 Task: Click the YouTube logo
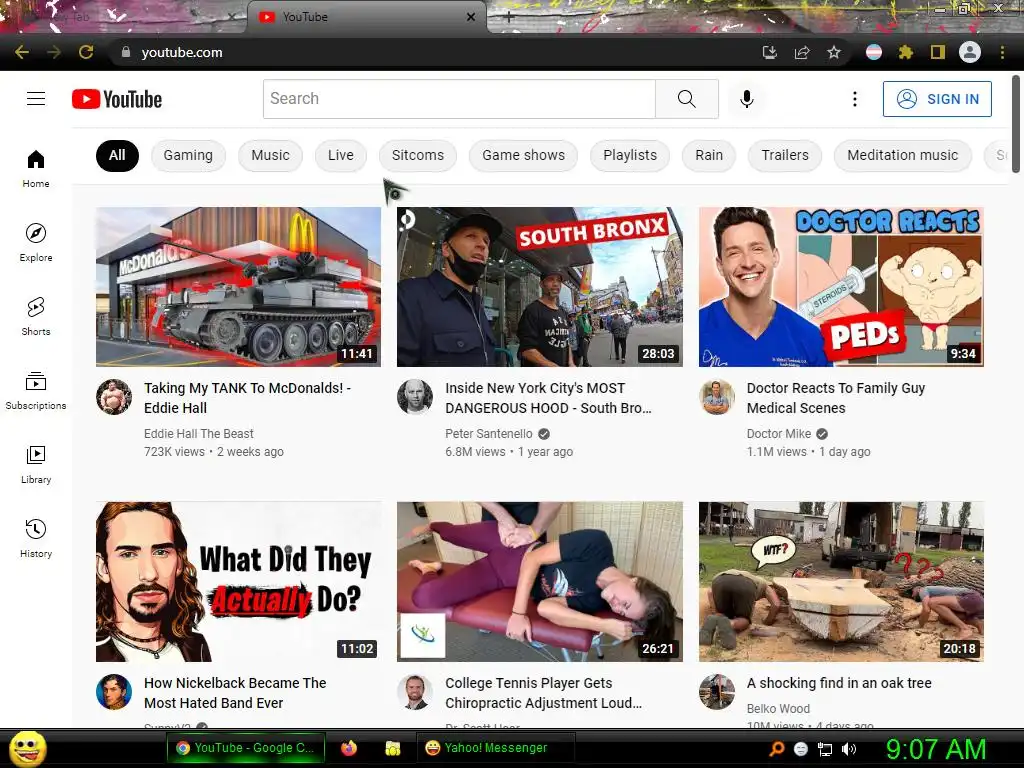pos(117,99)
